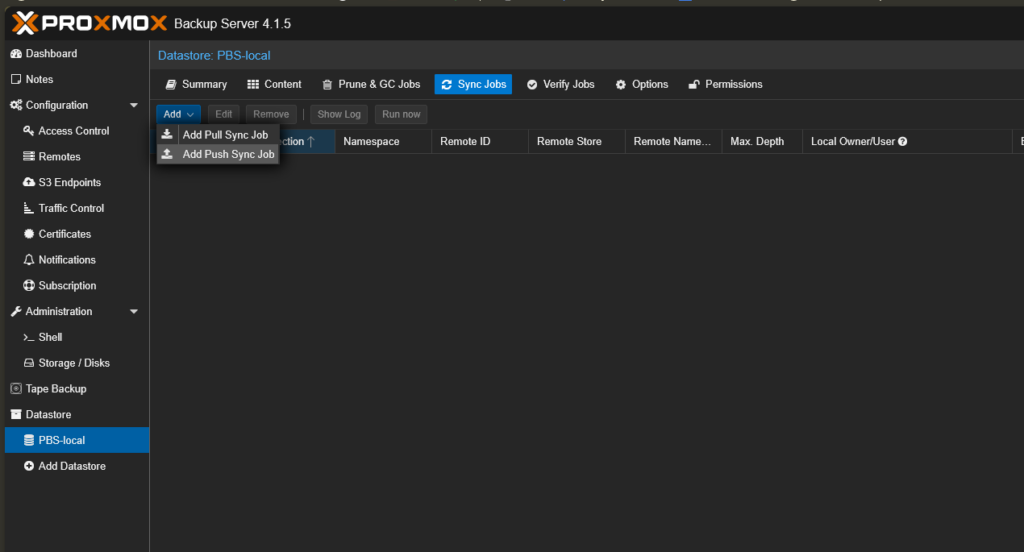The image size is (1024, 552).
Task: Collapse the Administration section arrow
Action: pos(134,312)
